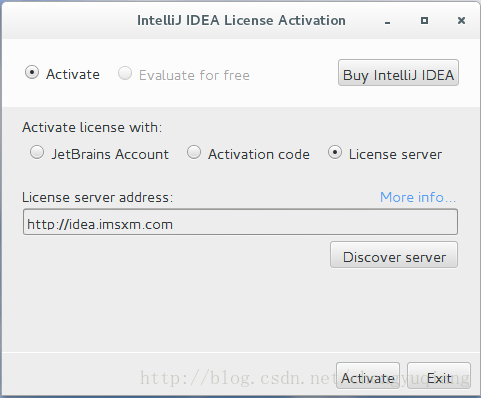The height and width of the screenshot is (398, 481).
Task: Click the 'License server address:' label
Action: coord(98,197)
